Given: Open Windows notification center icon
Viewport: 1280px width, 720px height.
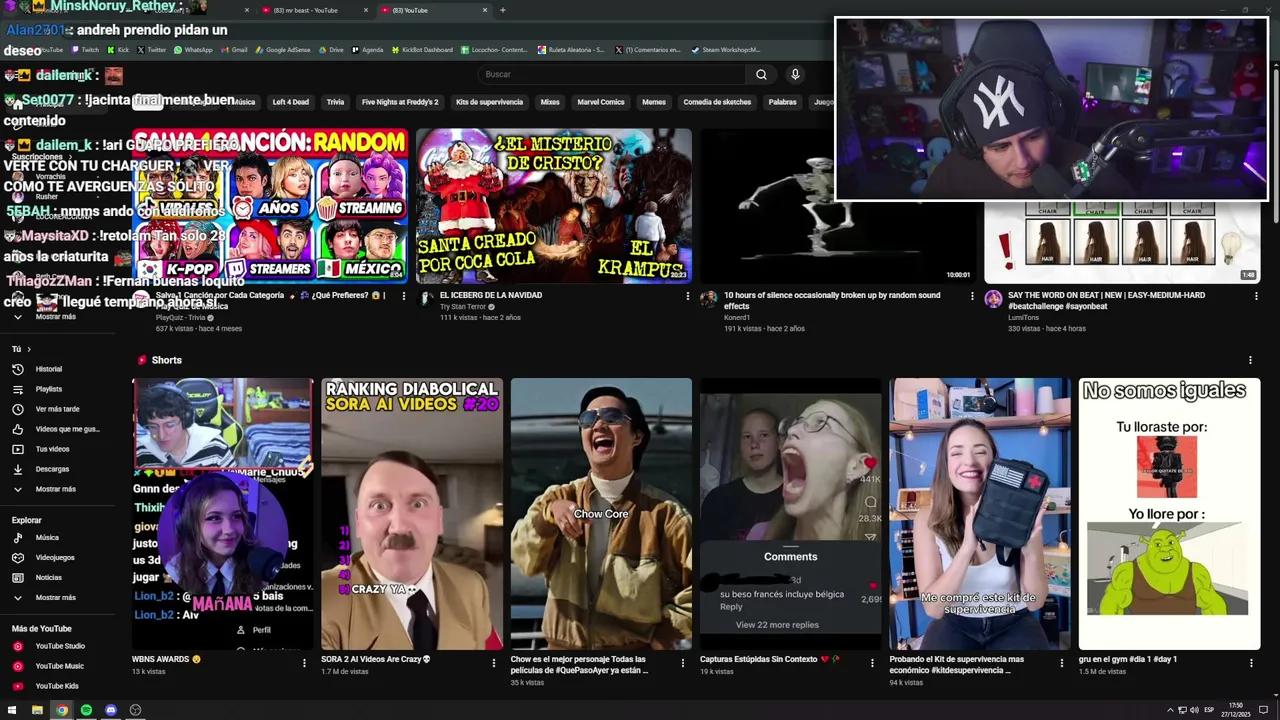Looking at the screenshot, I should (x=1264, y=710).
